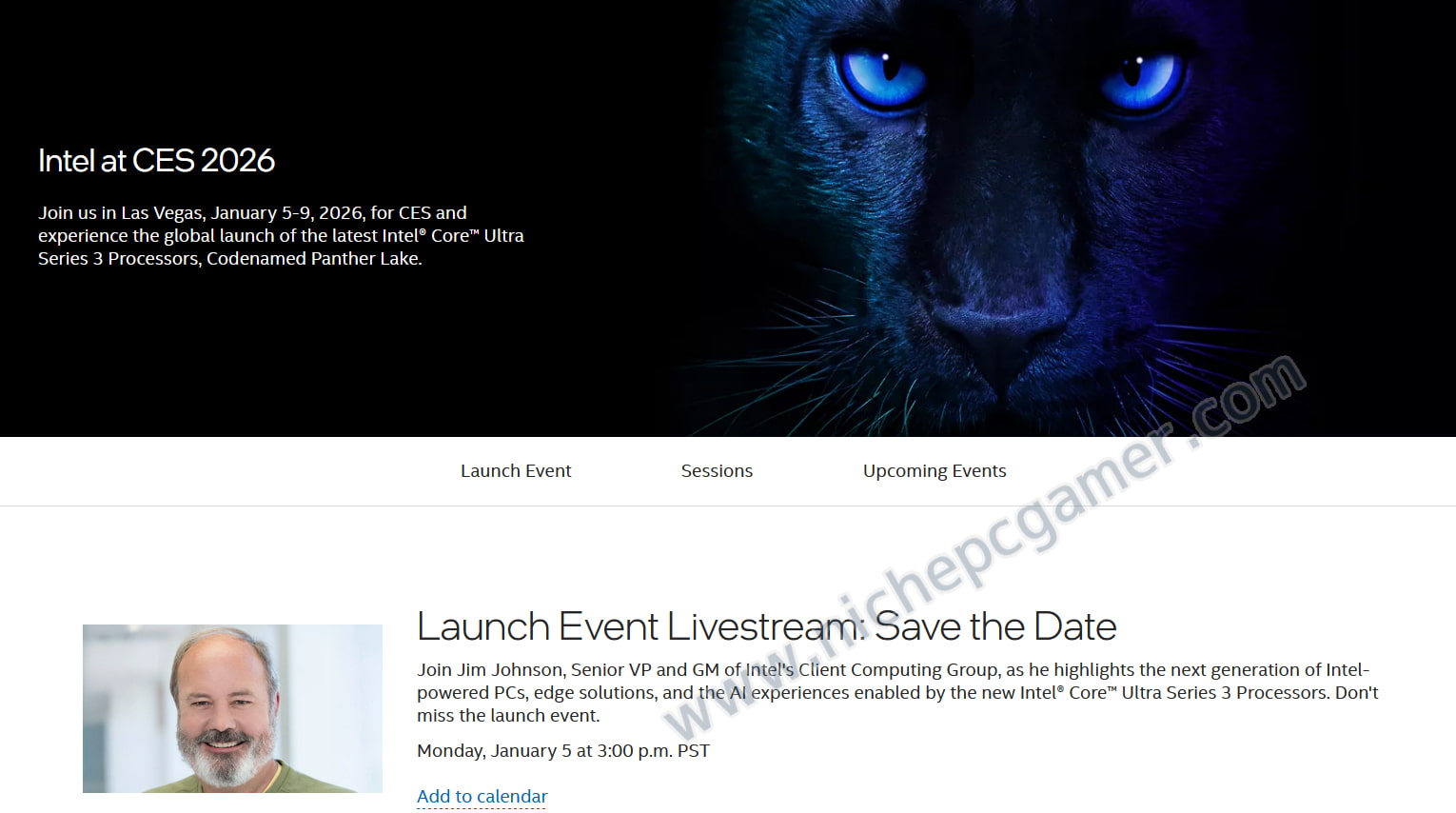Image resolution: width=1456 pixels, height=813 pixels.
Task: Switch to the Sessions tab
Action: tap(717, 470)
